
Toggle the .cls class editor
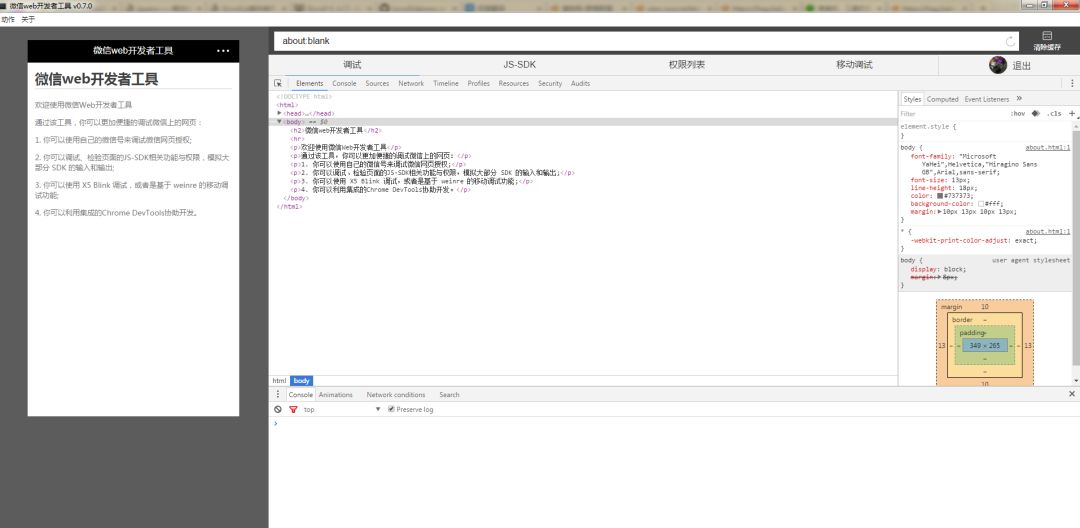[1054, 114]
